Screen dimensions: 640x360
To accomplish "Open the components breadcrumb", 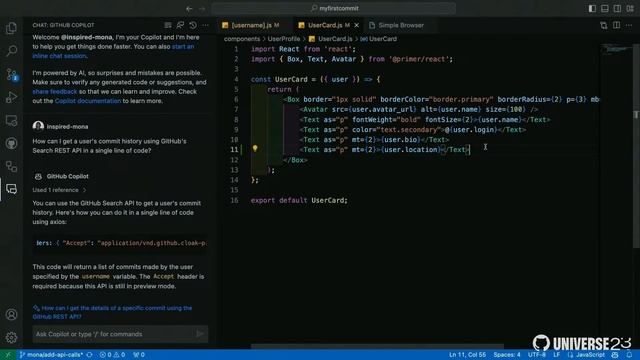I will point(242,39).
